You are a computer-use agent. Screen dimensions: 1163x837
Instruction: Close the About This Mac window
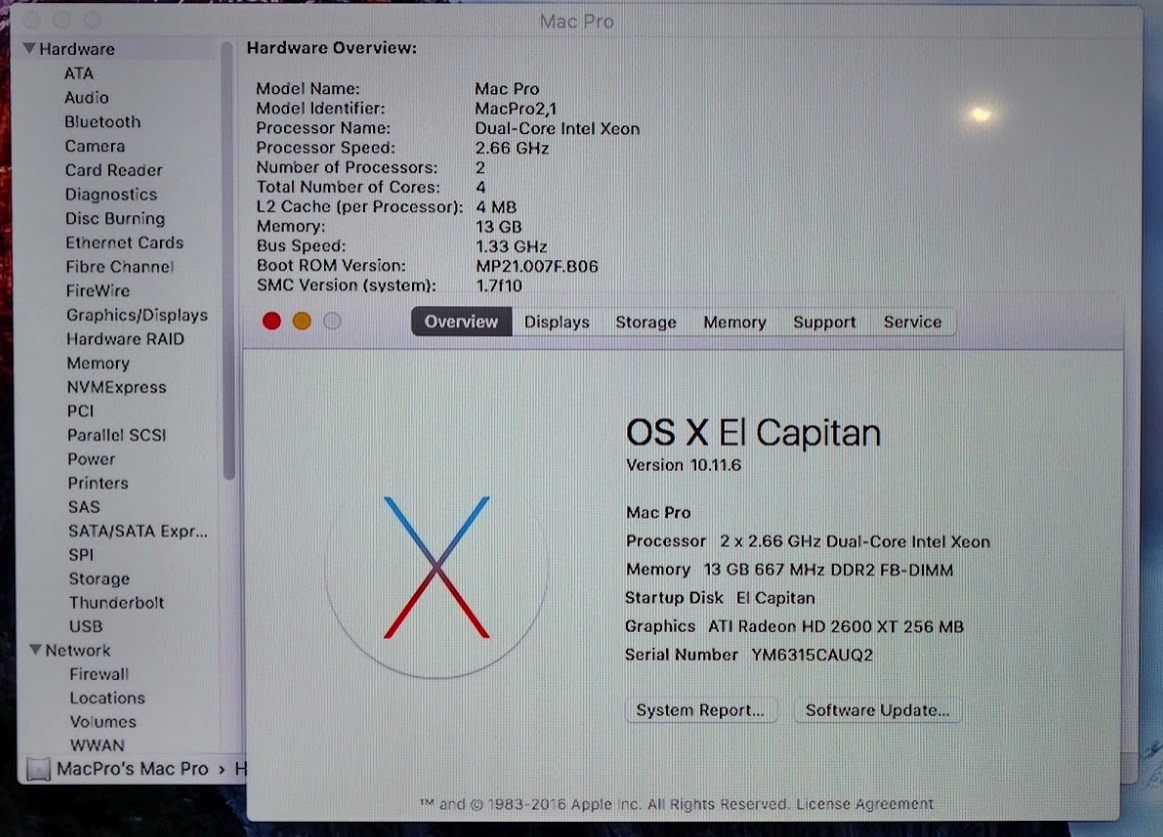[271, 321]
